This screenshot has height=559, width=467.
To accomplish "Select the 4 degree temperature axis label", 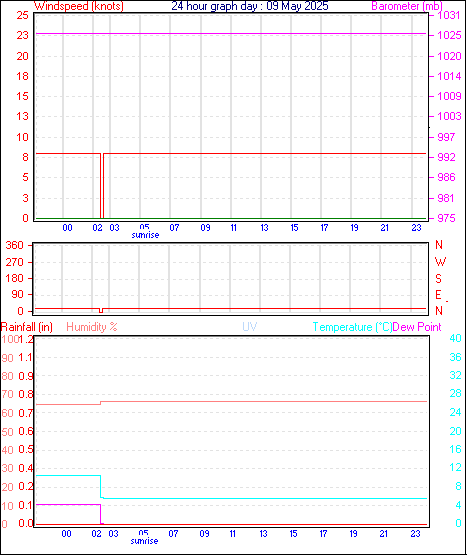I will (x=458, y=505).
